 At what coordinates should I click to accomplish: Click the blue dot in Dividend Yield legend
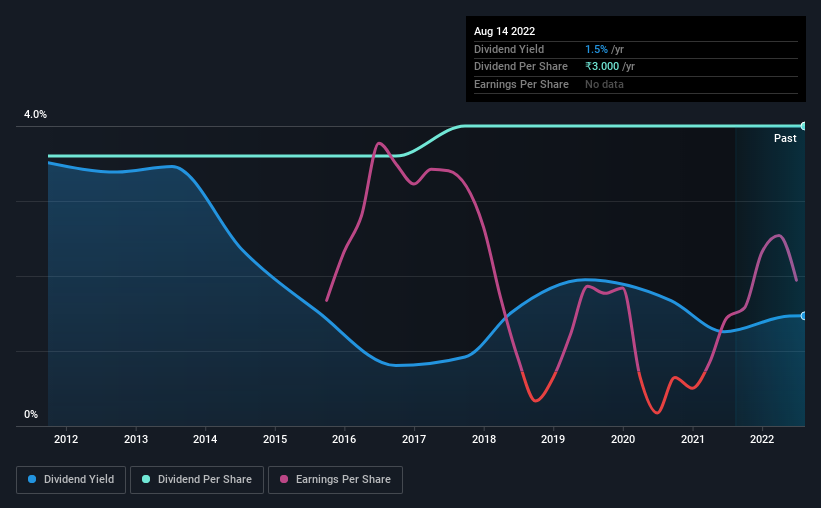tap(33, 480)
